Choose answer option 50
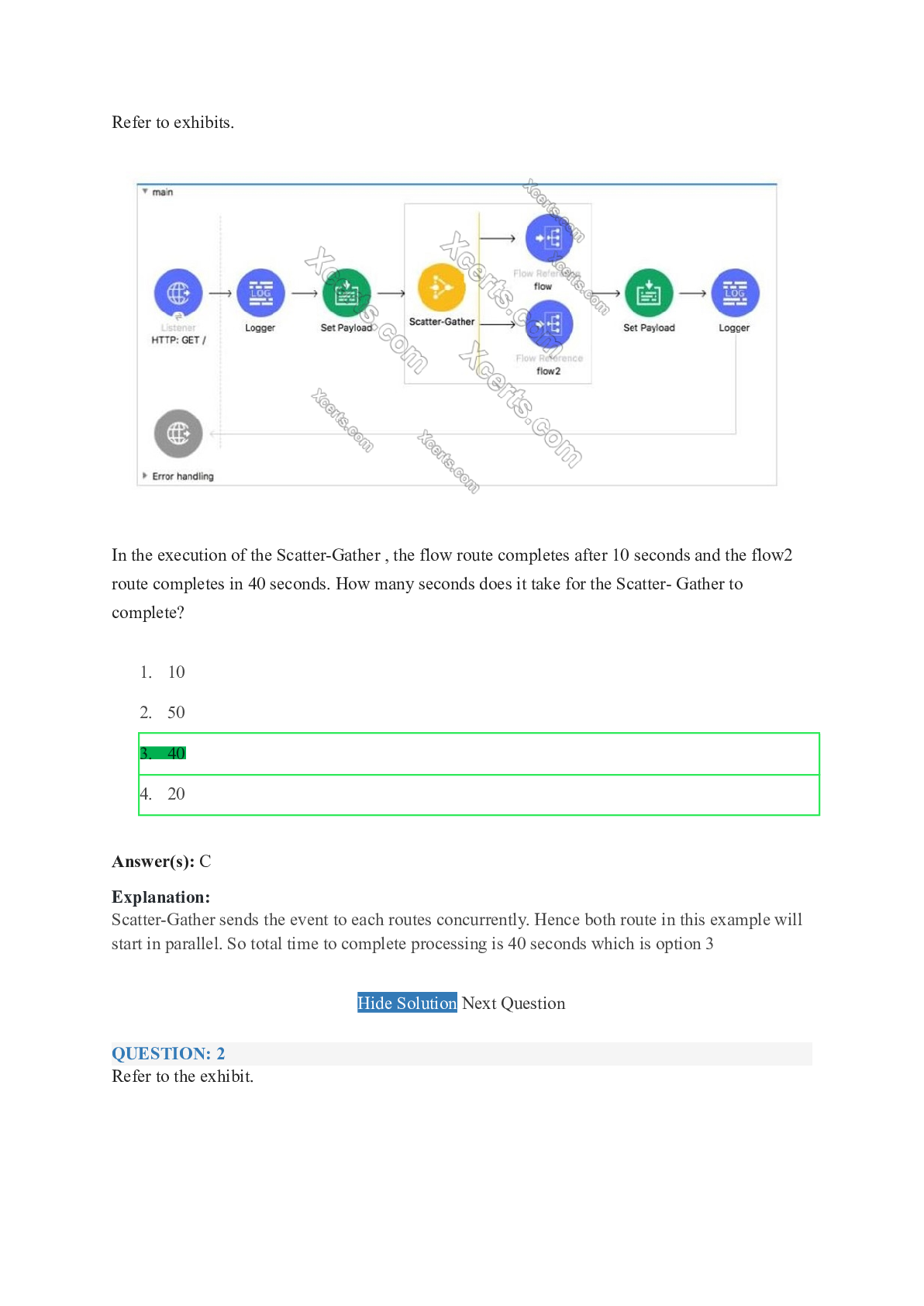Viewport: 924px width, 1306px height. 176,713
